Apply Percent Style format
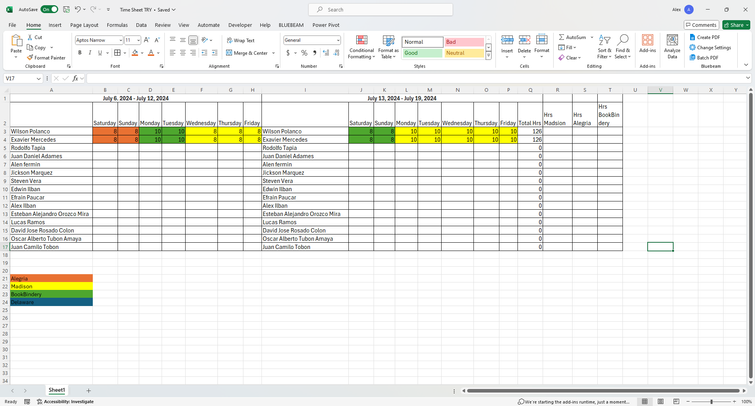Screen dimensions: 755x406 click(x=304, y=53)
